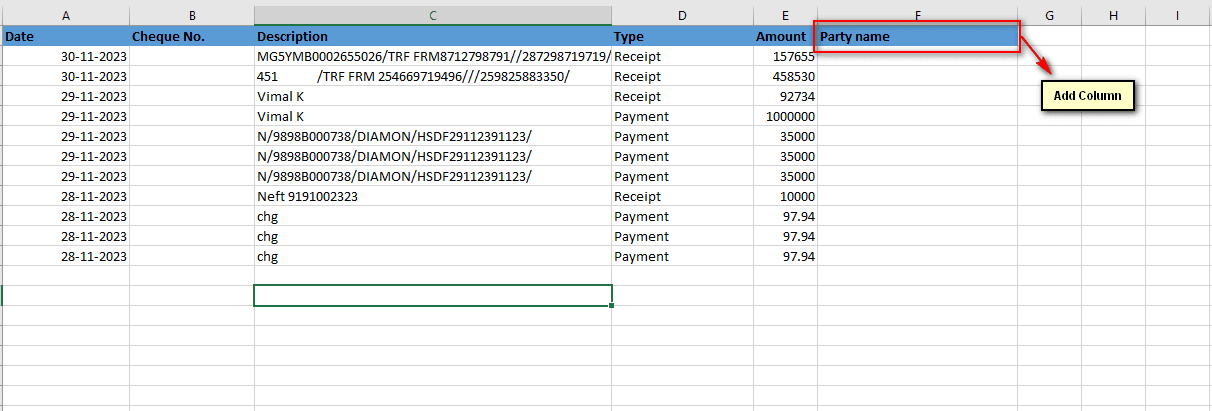The image size is (1212, 411).
Task: Select column I header
Action: pos(1178,15)
